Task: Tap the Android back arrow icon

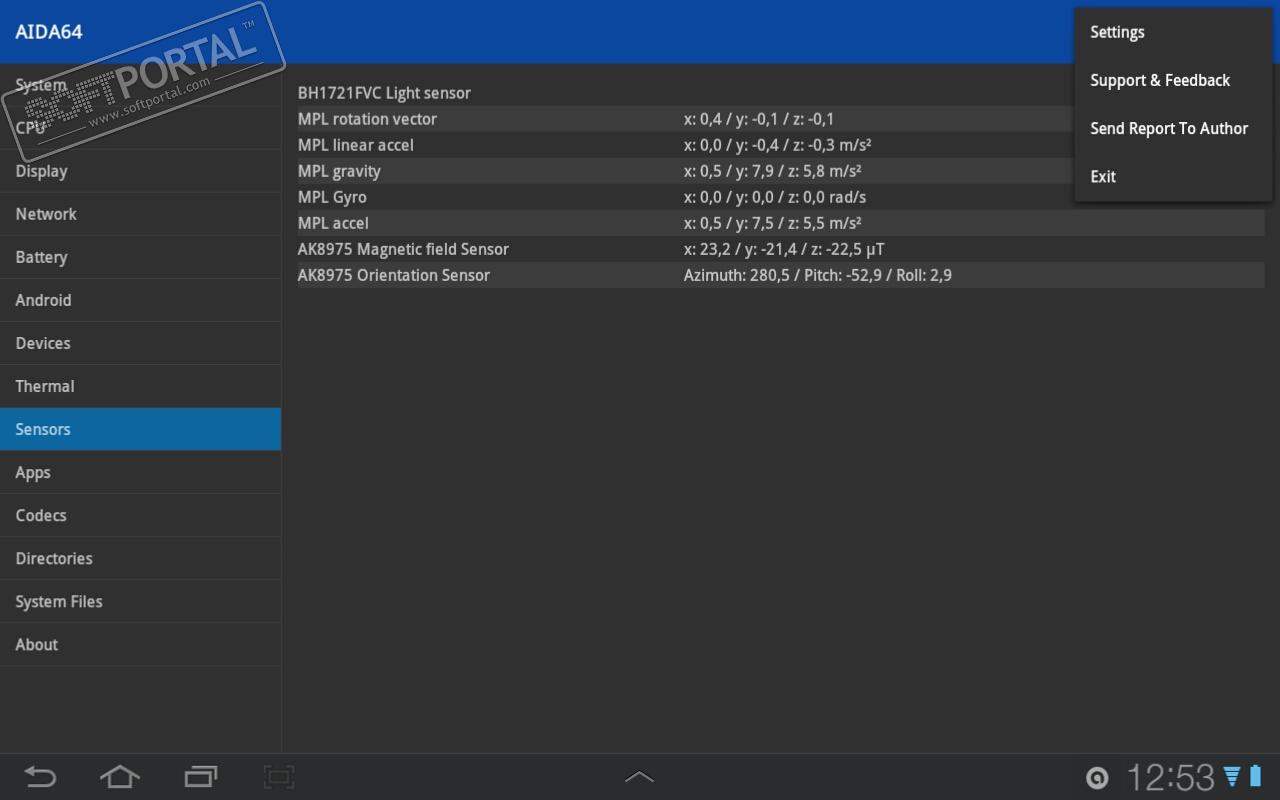Action: (x=40, y=777)
